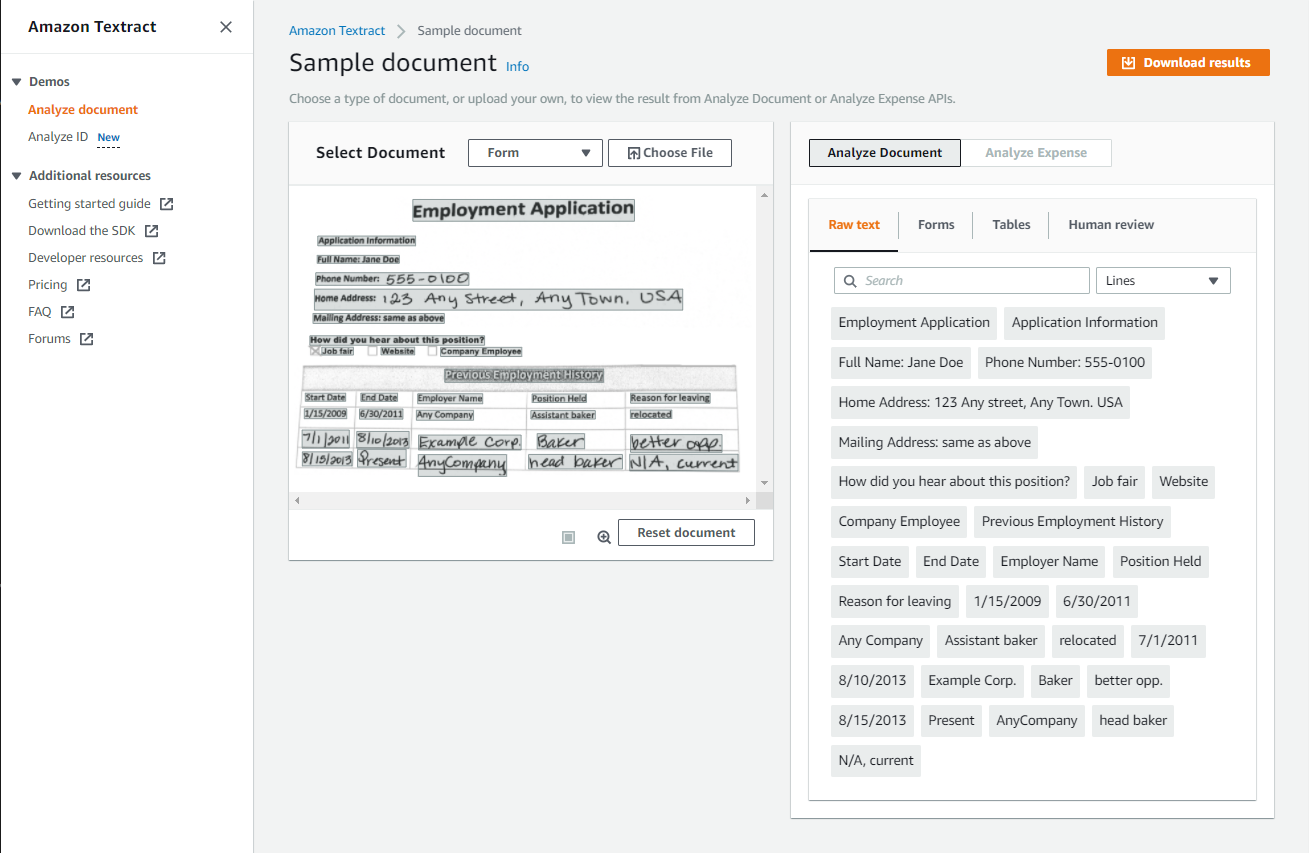The image size is (1309, 853).
Task: Click external link icon beside Developer resources
Action: pos(159,258)
